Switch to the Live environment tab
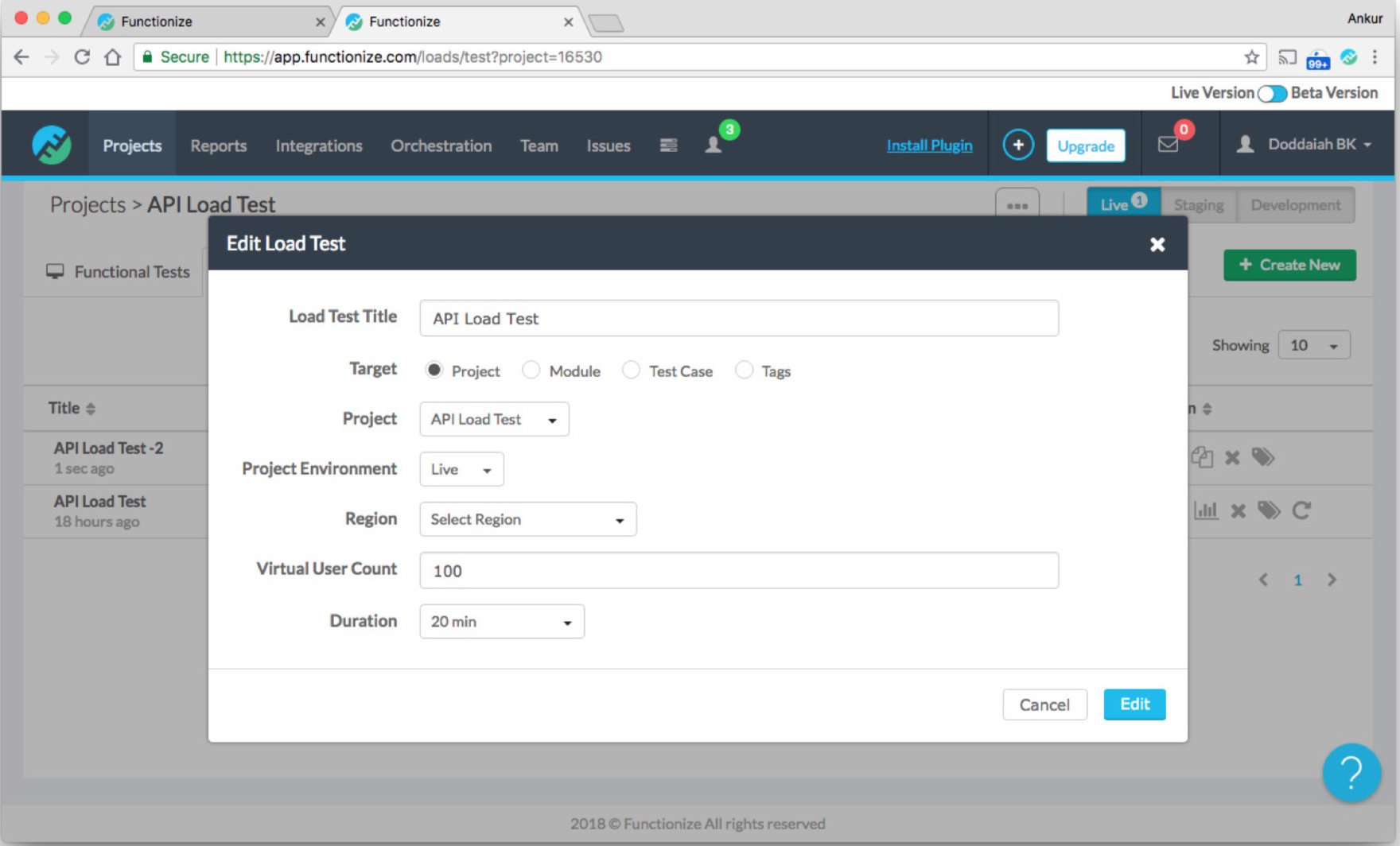Viewport: 1400px width, 846px height. tap(1123, 204)
